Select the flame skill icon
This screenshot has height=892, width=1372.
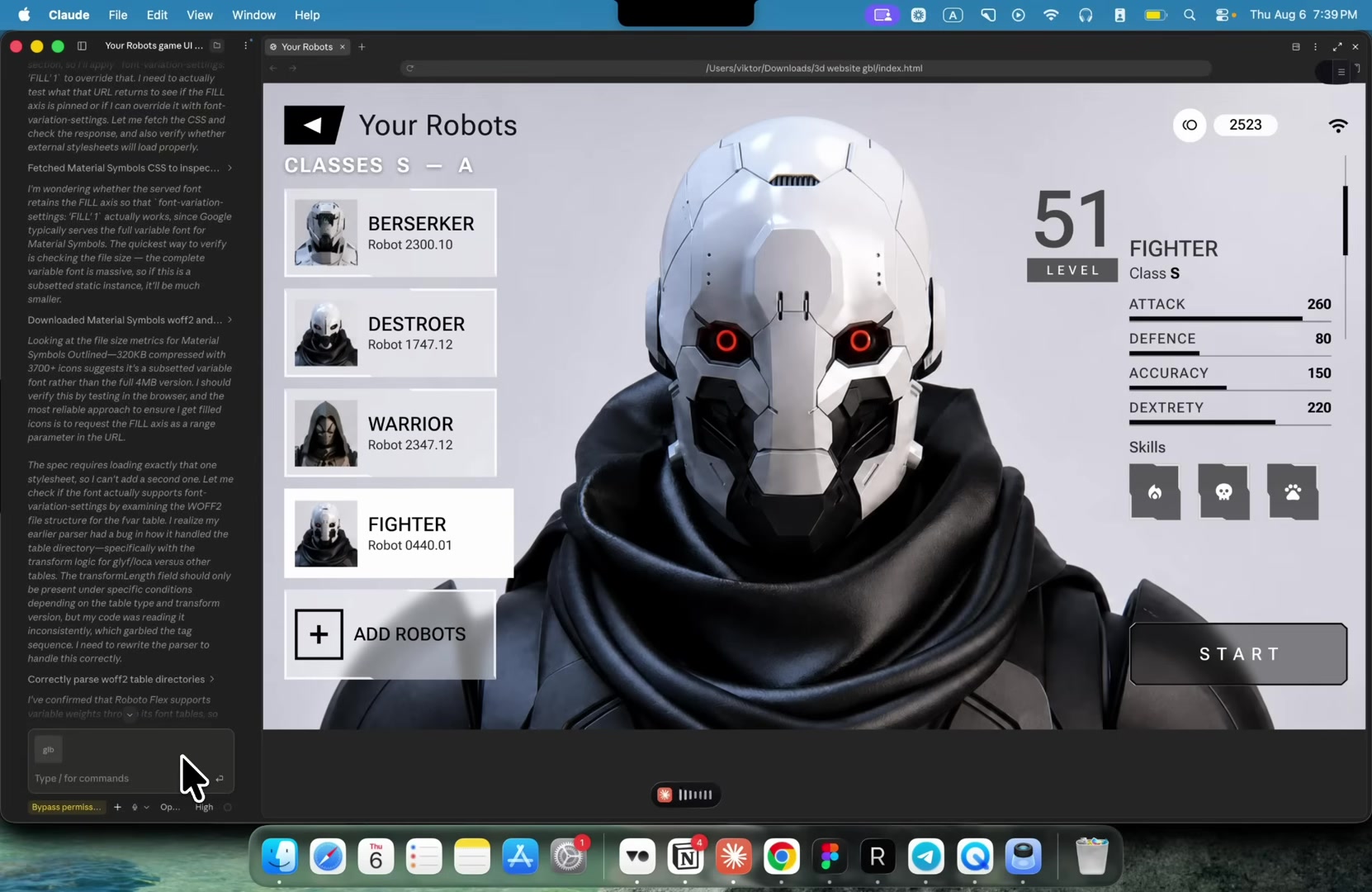coord(1154,492)
